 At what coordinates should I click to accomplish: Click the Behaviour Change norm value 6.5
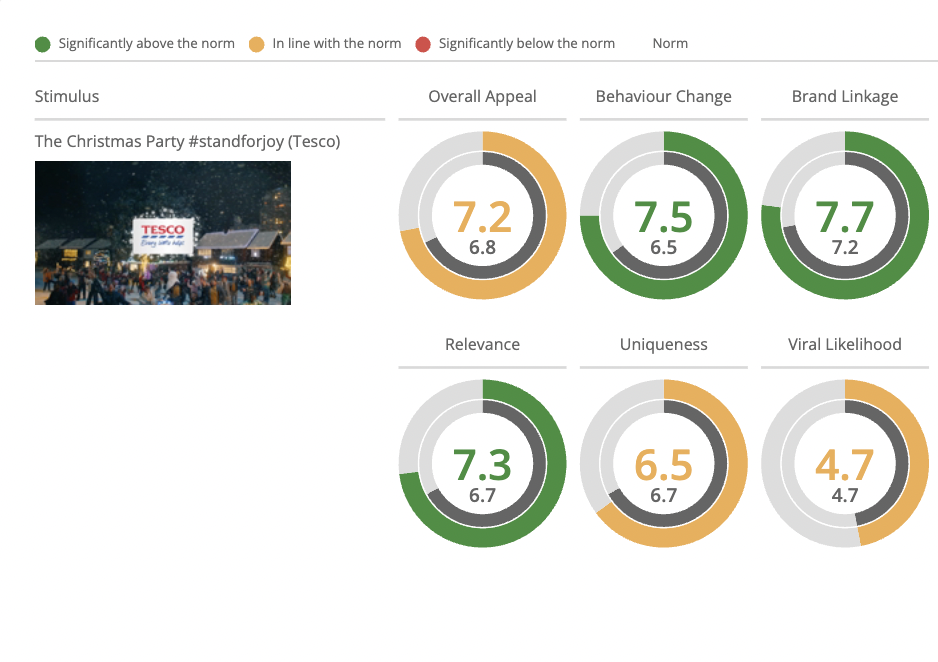pyautogui.click(x=663, y=248)
